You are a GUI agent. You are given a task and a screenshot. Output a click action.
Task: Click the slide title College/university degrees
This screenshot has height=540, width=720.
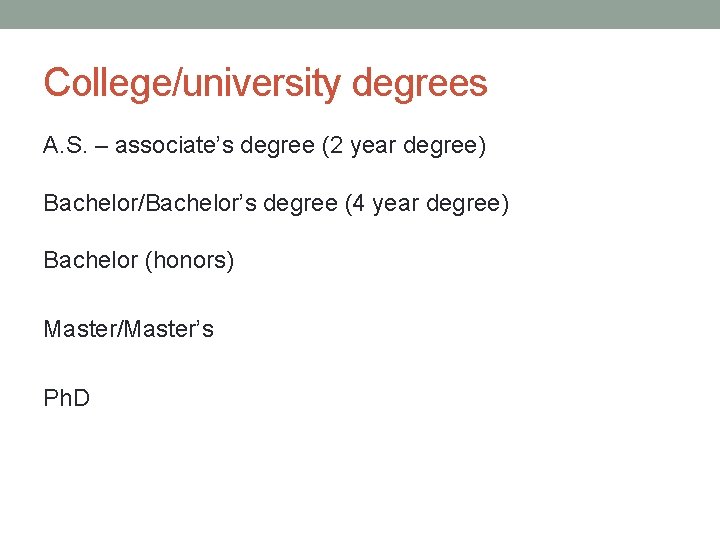click(265, 83)
